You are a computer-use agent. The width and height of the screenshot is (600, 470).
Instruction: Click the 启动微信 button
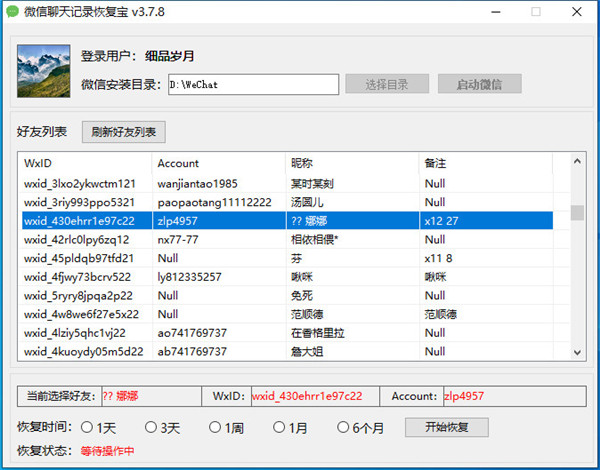click(x=479, y=84)
